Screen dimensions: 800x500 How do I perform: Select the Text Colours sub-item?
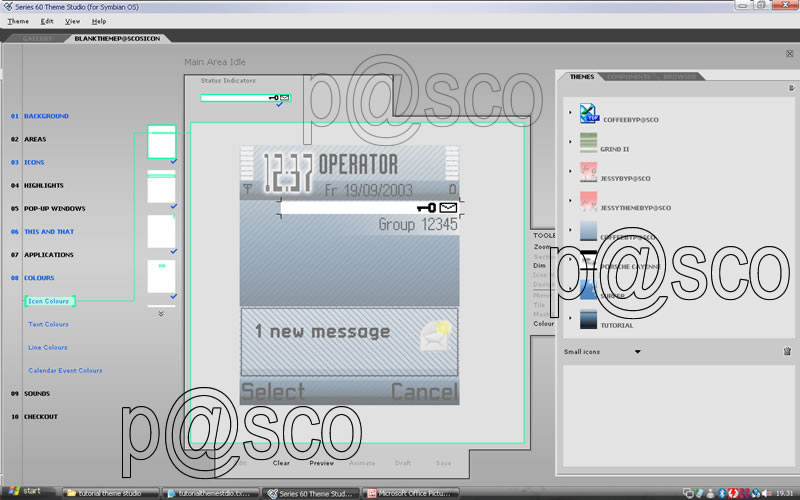click(x=48, y=324)
